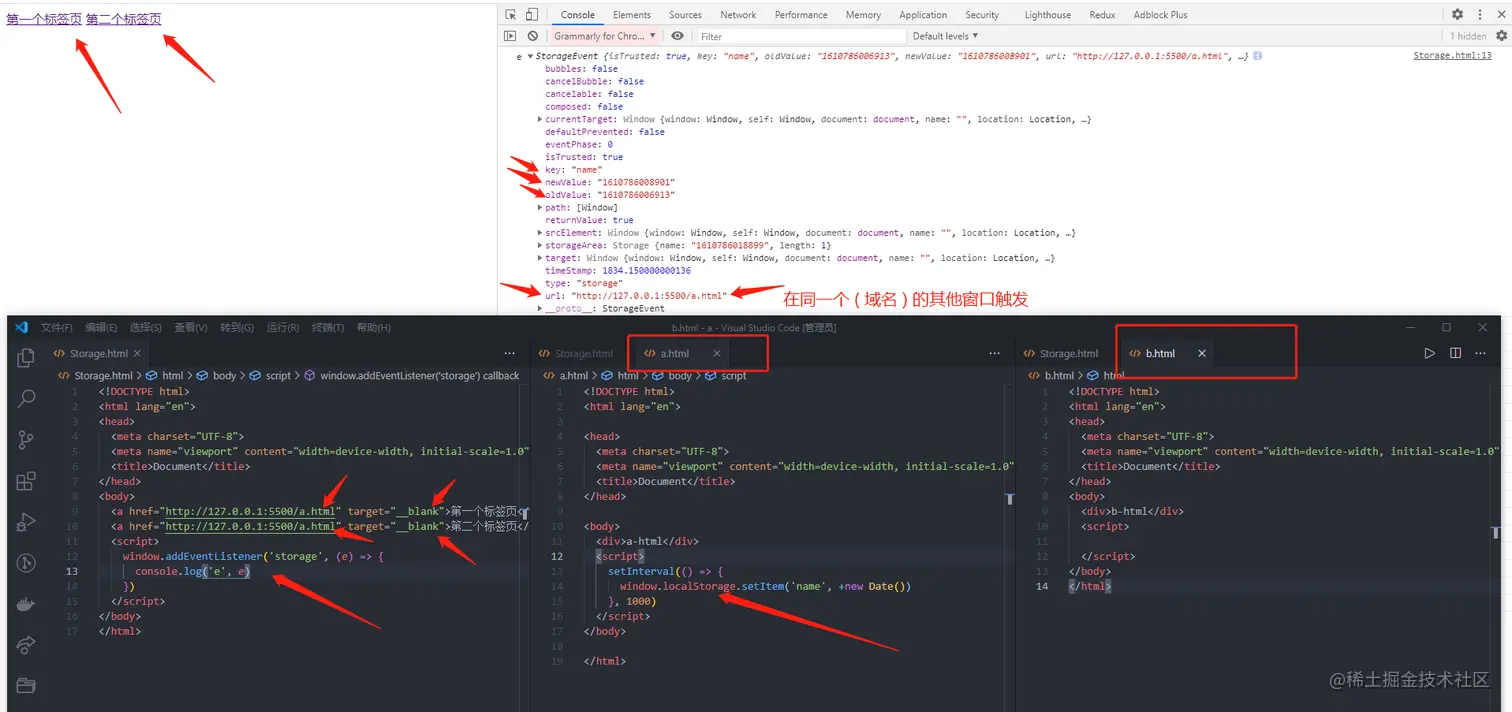Open the 文件(F) menu in VS Code

(57, 327)
